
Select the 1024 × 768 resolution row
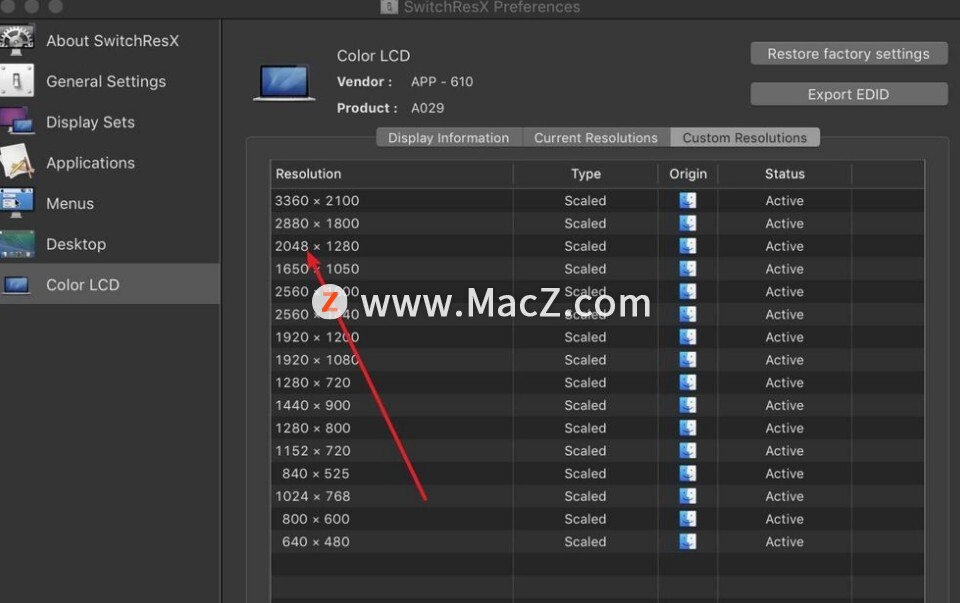coord(598,496)
